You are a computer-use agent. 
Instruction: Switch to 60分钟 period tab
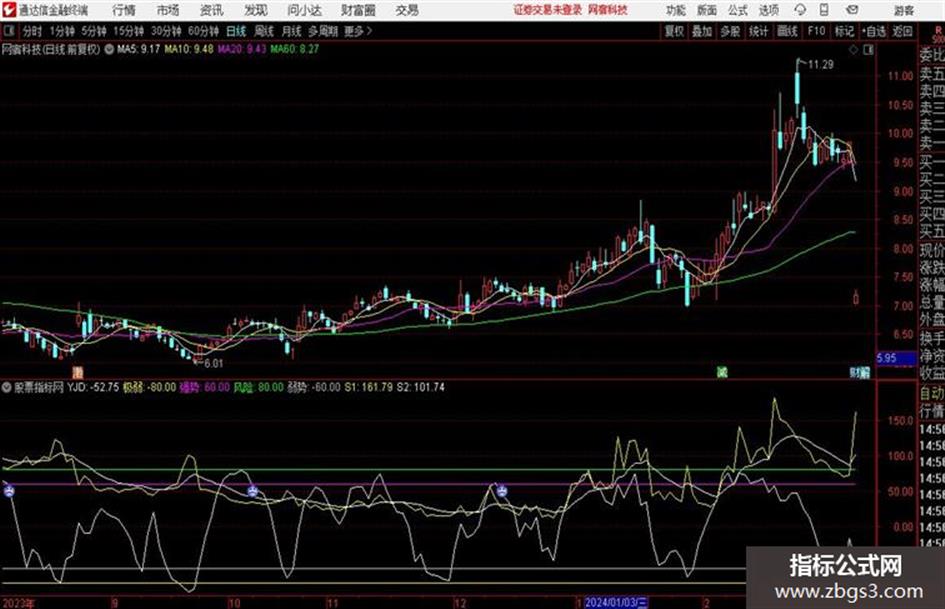tap(203, 31)
